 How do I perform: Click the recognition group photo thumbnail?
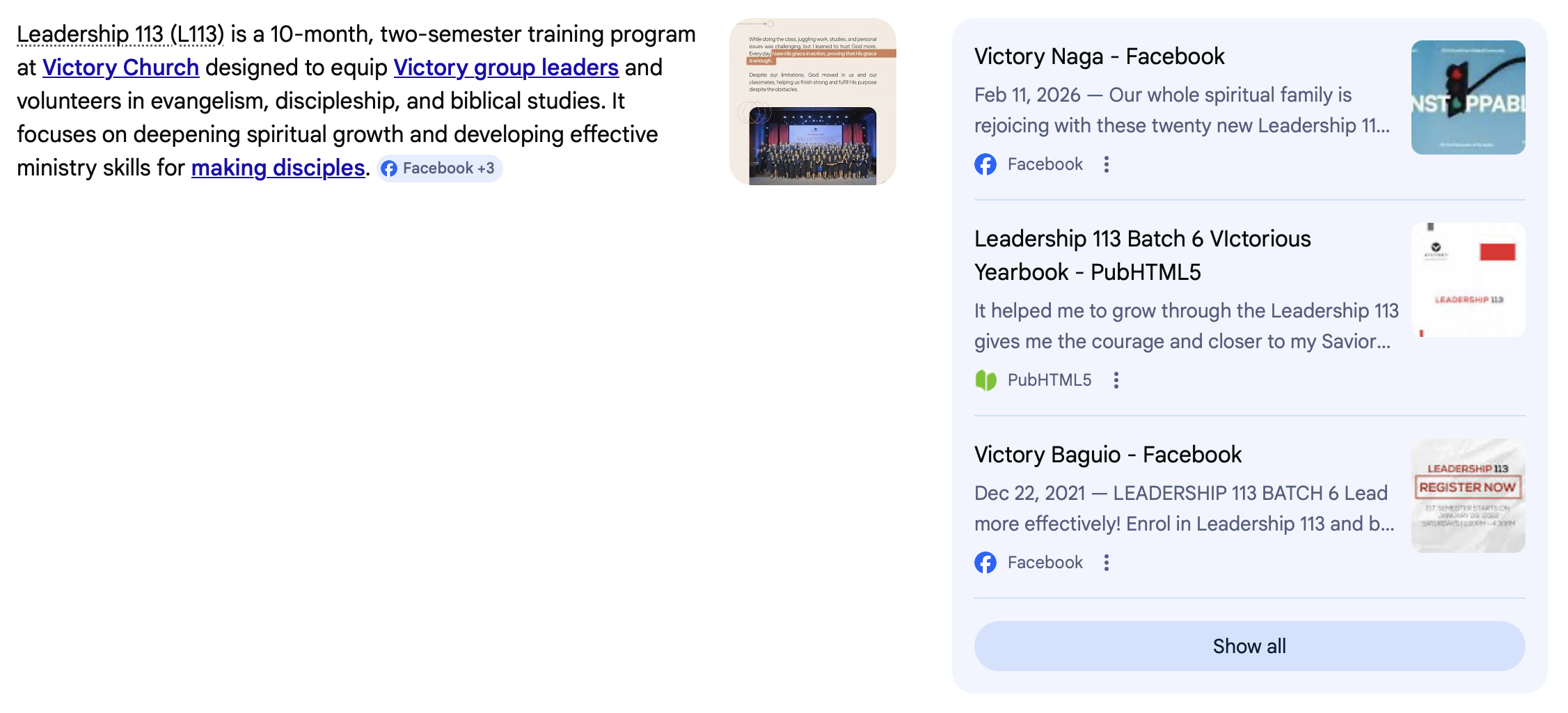coord(812,102)
